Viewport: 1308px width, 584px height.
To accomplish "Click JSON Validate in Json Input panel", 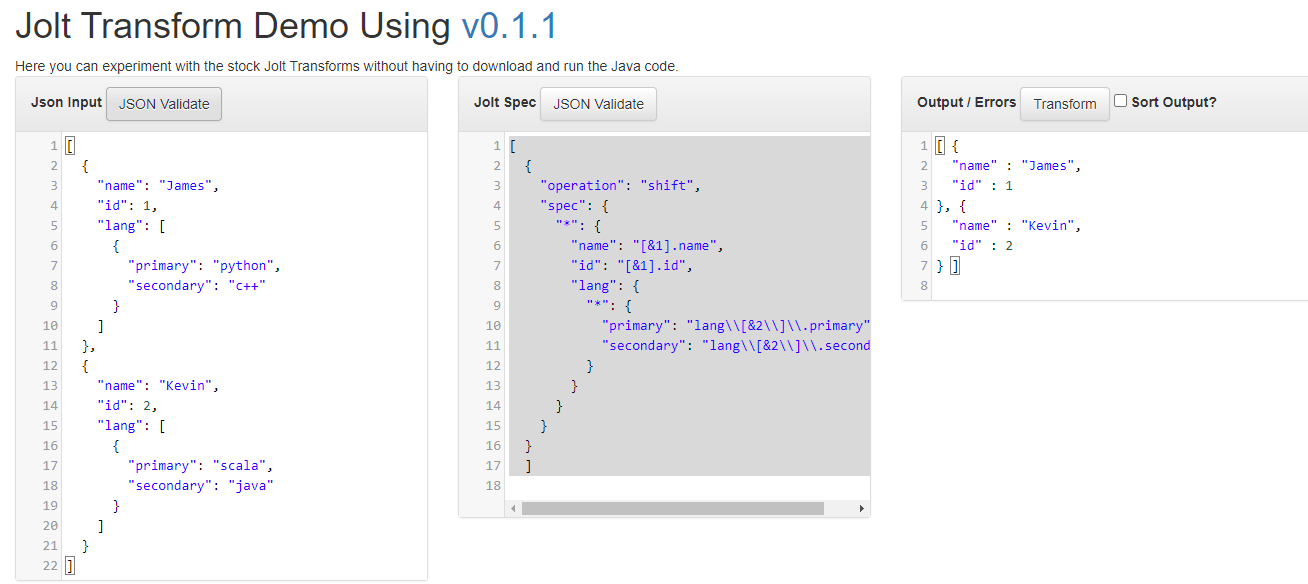I will (x=164, y=104).
